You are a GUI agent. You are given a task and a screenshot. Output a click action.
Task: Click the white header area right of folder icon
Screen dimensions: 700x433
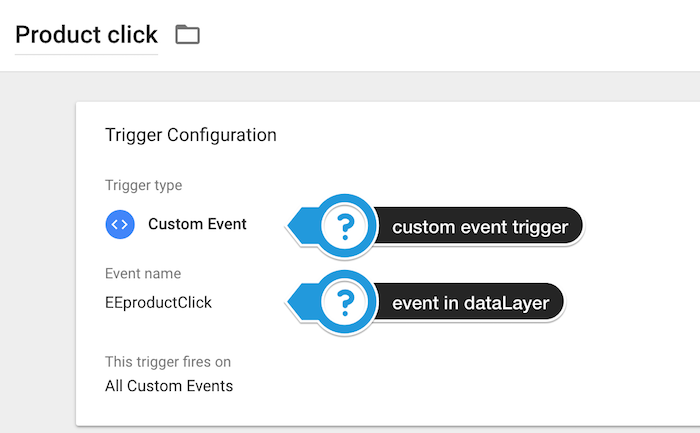[450, 35]
